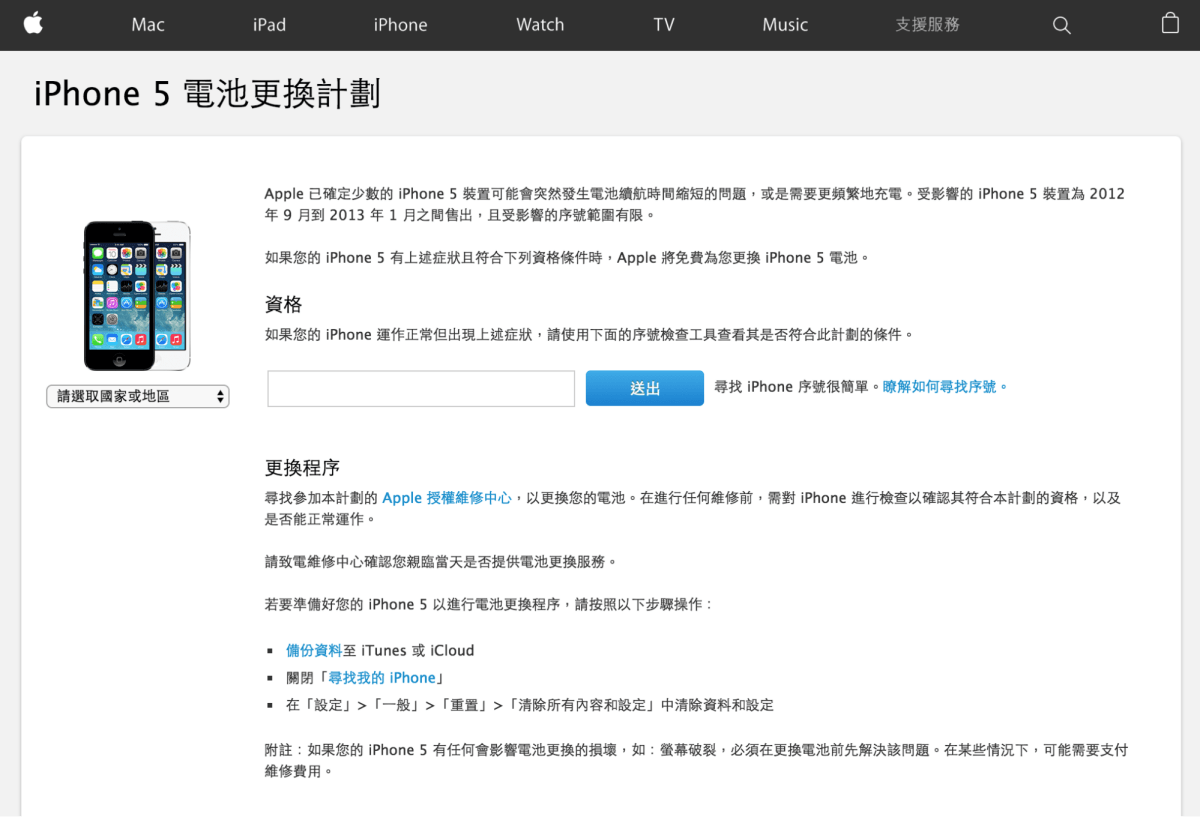Select iPhone in navigation bar
Image resolution: width=1200 pixels, height=817 pixels.
click(400, 25)
